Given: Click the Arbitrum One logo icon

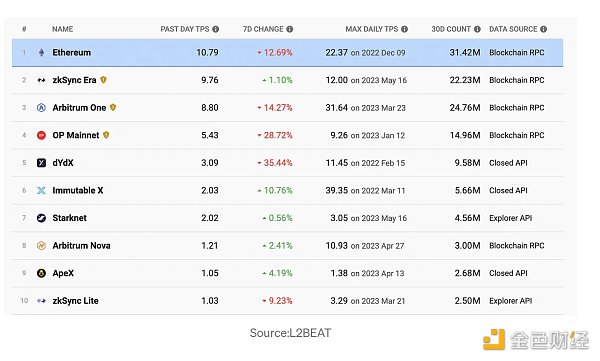Looking at the screenshot, I should 41,108.
